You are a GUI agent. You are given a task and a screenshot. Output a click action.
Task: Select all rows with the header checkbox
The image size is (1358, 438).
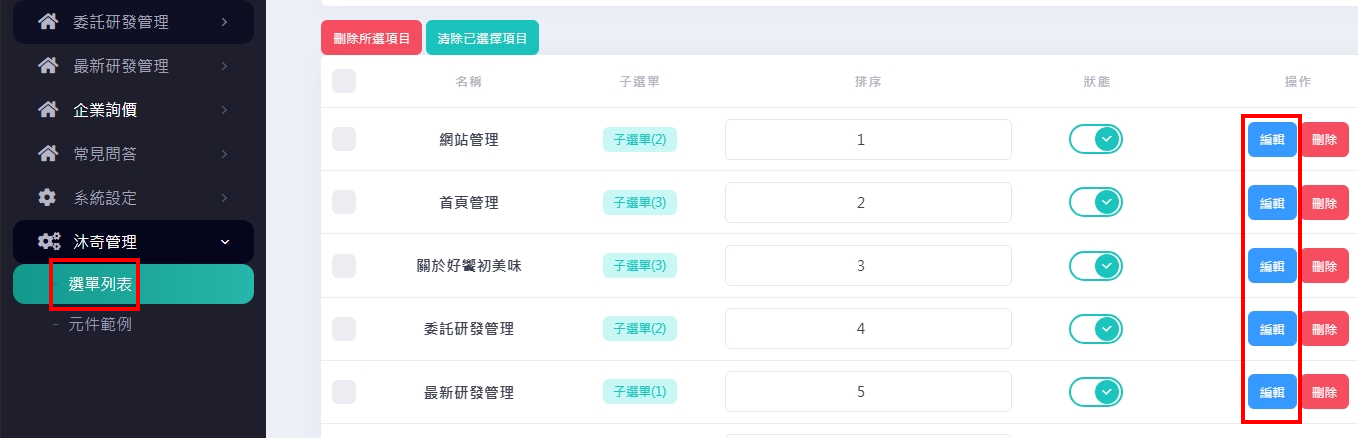(344, 81)
